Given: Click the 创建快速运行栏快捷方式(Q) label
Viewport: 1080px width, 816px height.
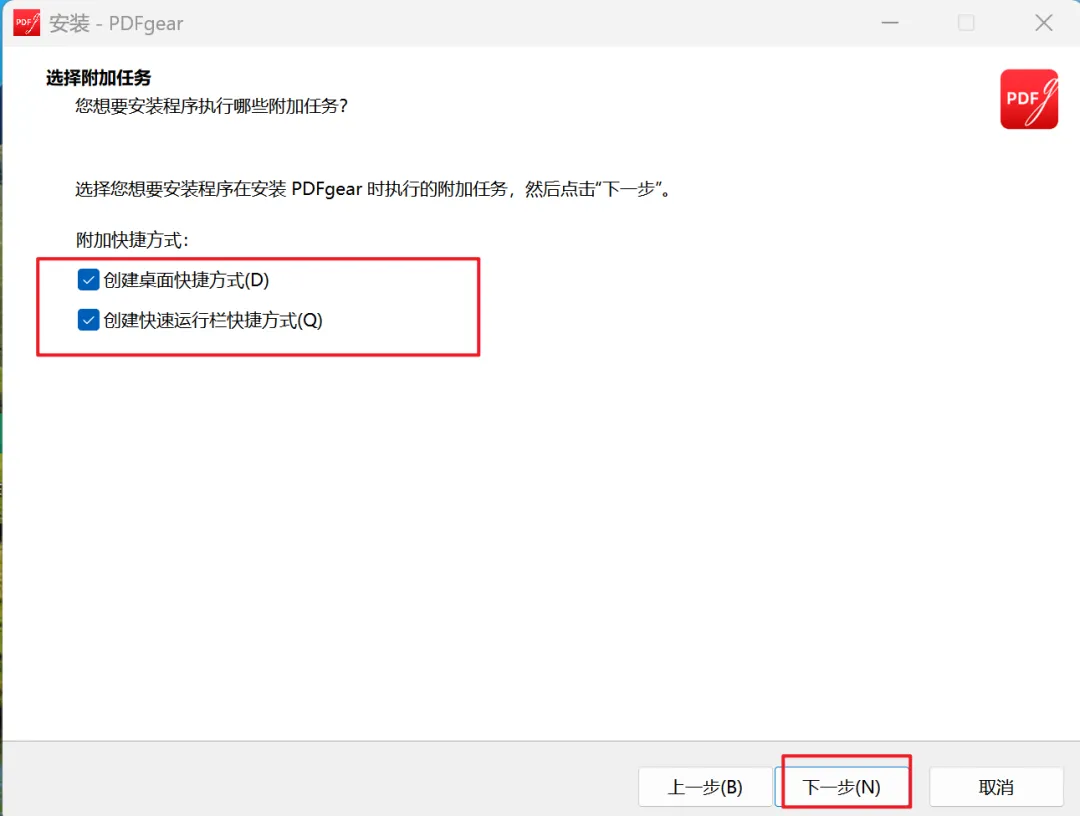Looking at the screenshot, I should tap(213, 320).
